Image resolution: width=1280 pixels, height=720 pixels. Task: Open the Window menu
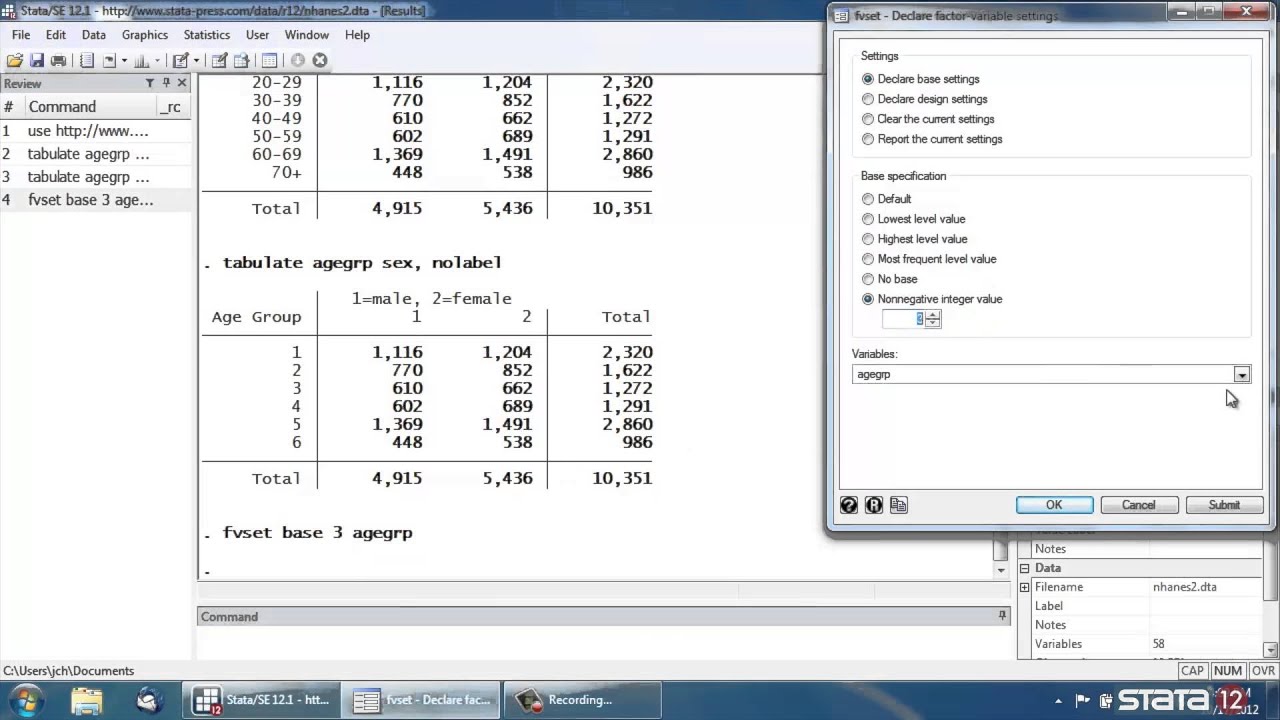click(307, 35)
